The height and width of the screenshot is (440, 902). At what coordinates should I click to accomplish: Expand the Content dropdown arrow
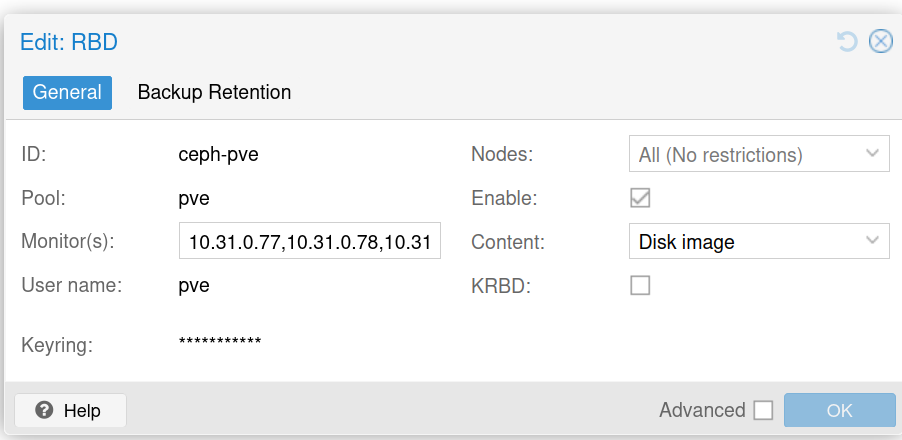(872, 241)
